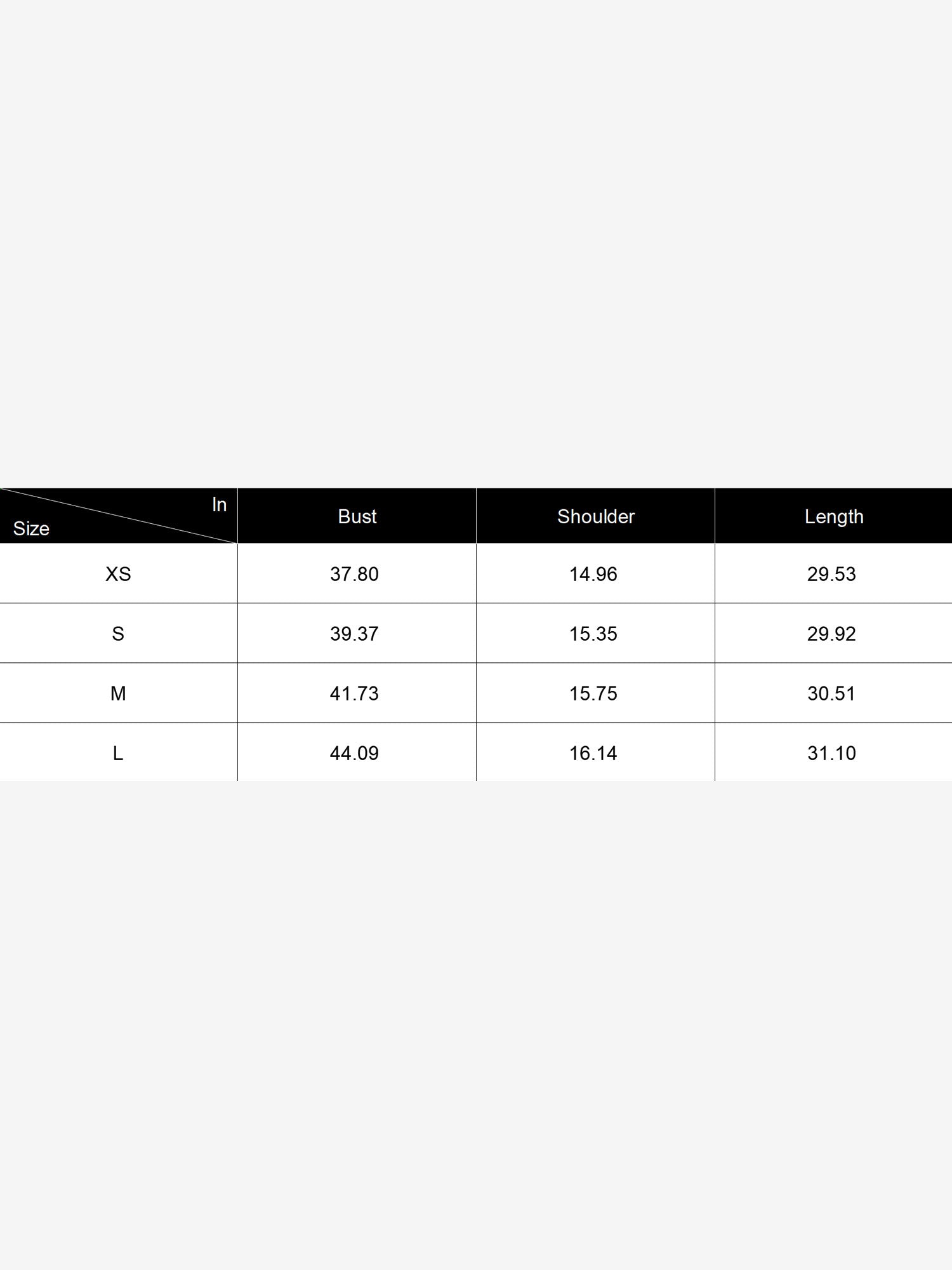Screen dimensions: 952x1270
Task: Click the Bust column header
Action: tap(357, 516)
